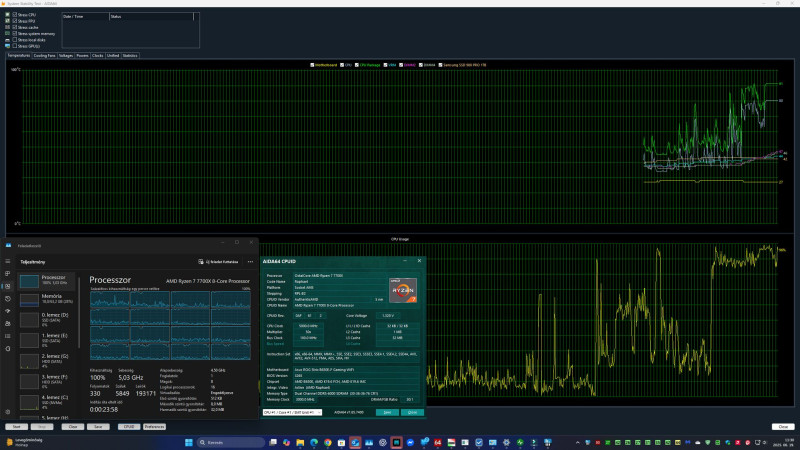This screenshot has height=450, width=800.
Task: Select 4. lemez (C:) in Task Manager
Action: [46, 402]
